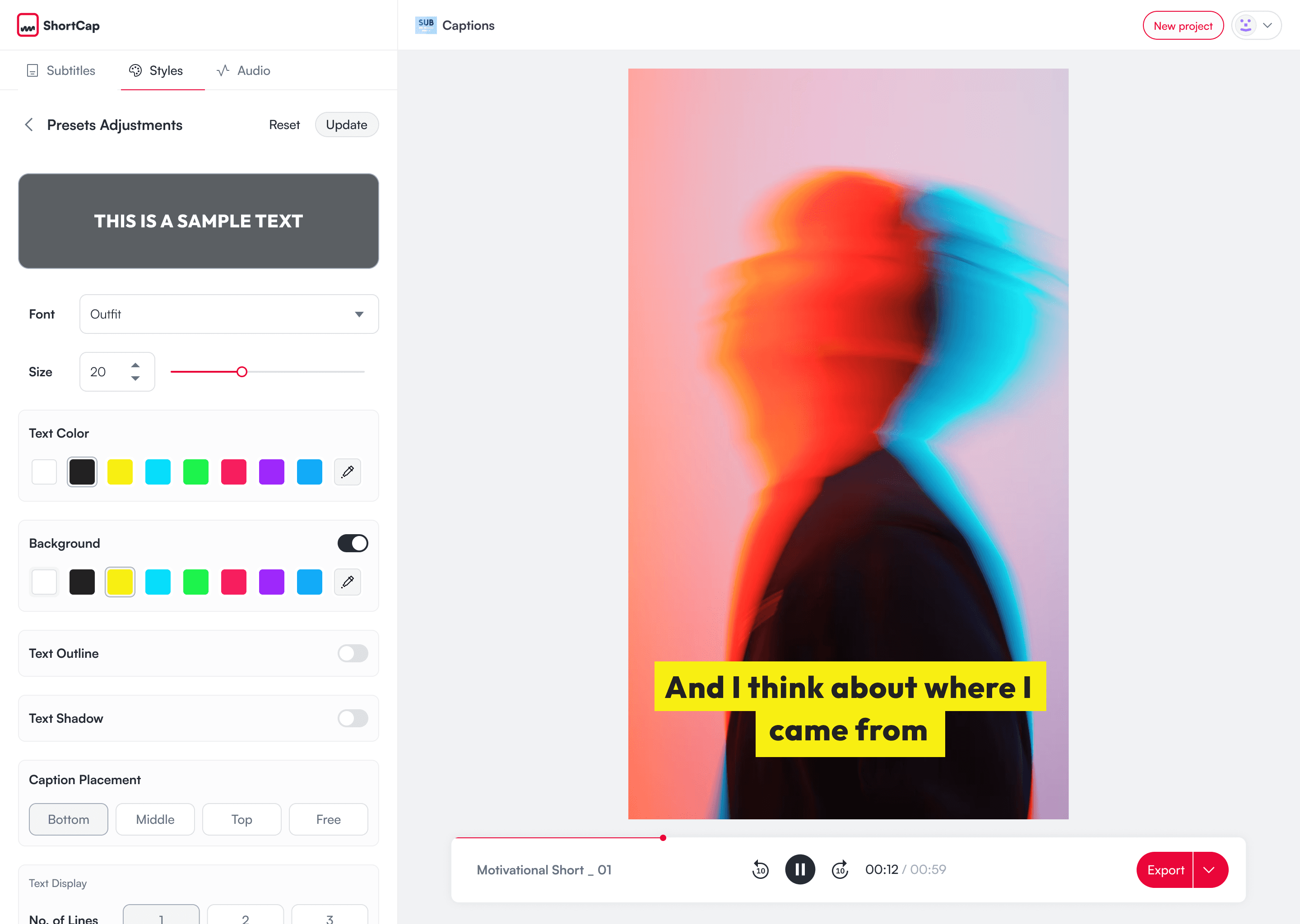Skip forward 10 seconds button
Viewport: 1300px width, 924px height.
tap(840, 869)
